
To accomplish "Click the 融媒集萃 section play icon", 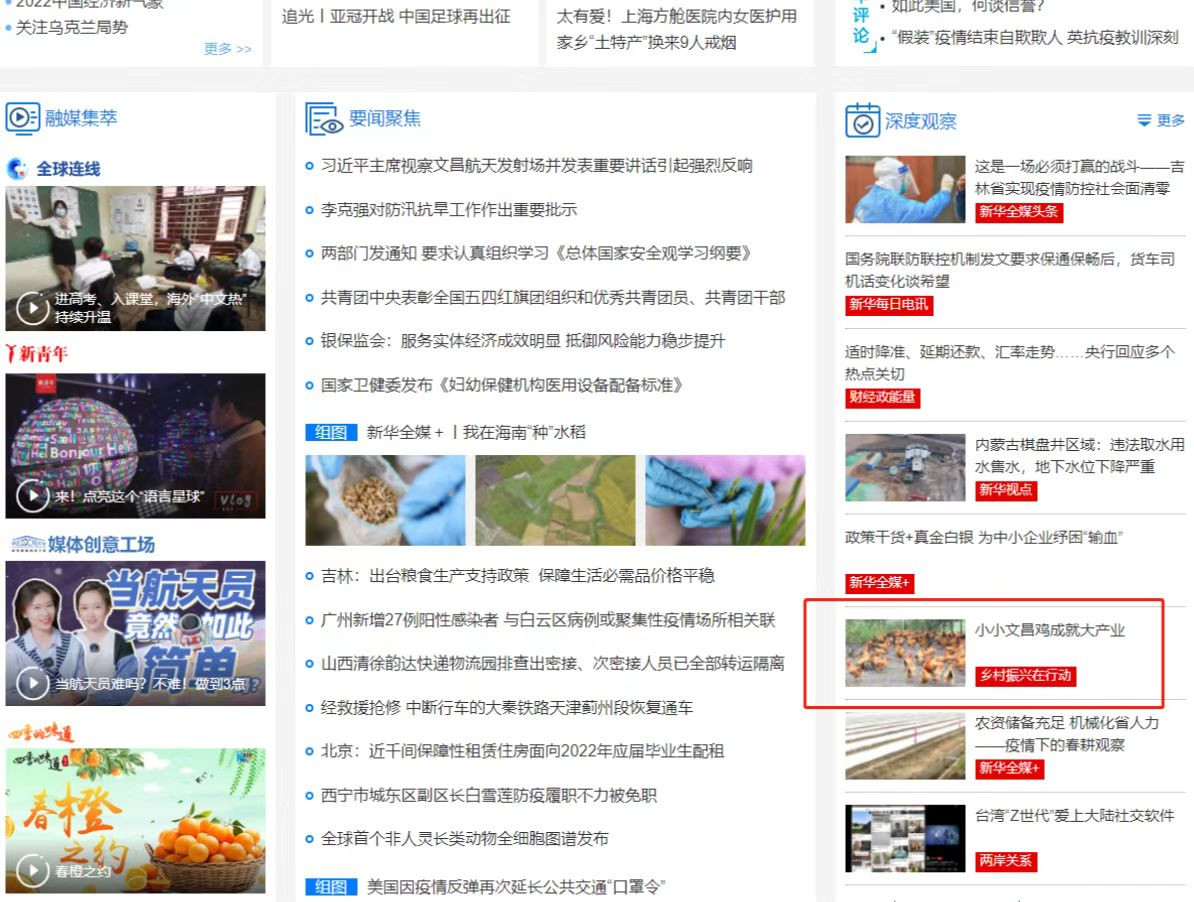I will 24,119.
